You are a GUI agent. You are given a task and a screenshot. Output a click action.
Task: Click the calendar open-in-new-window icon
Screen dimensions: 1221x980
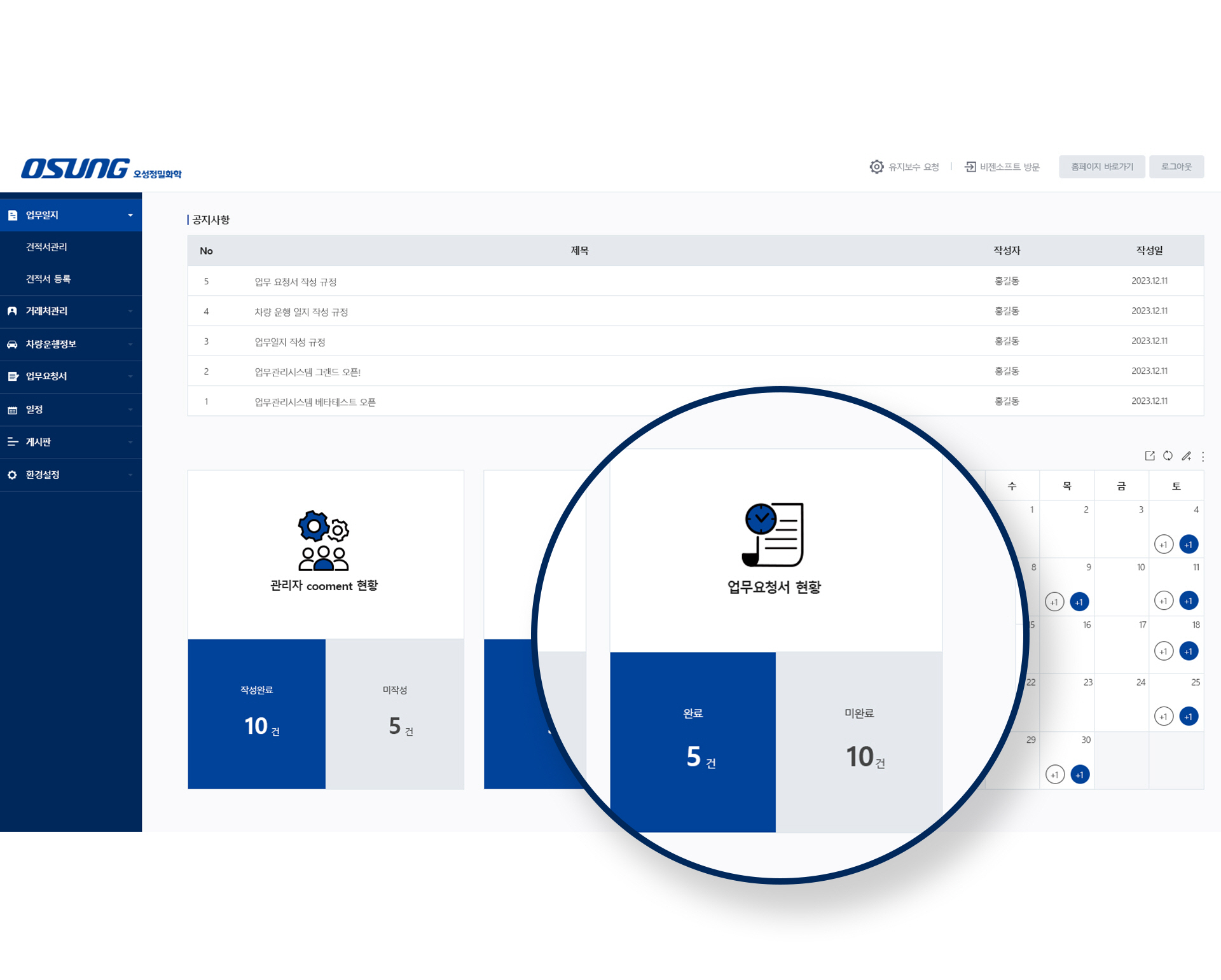coord(1149,456)
